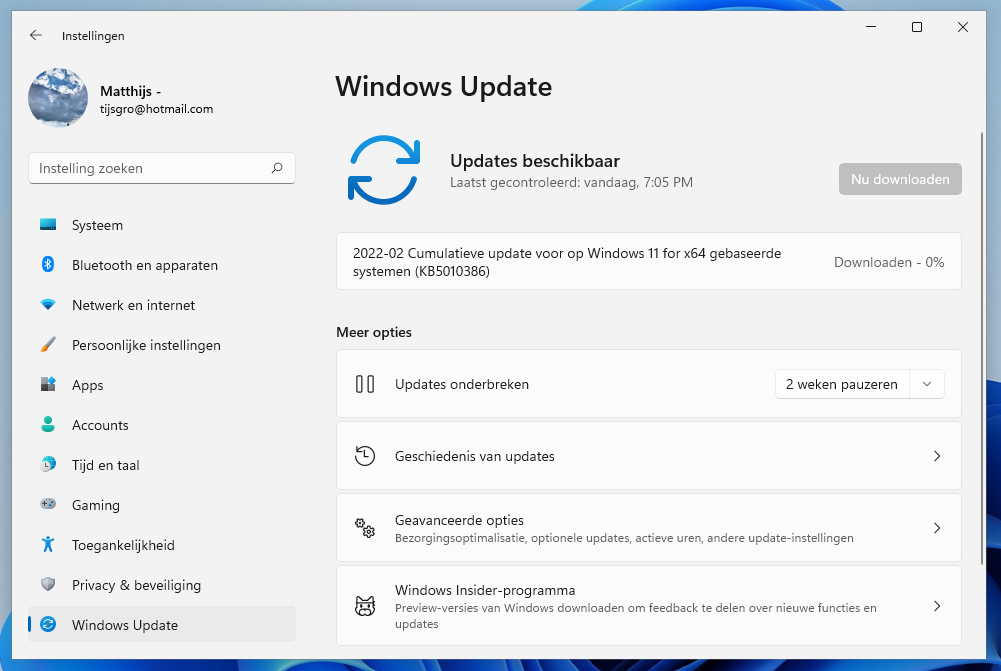Pause updates with 2 weken pauzeren
The image size is (1001, 671).
point(842,384)
